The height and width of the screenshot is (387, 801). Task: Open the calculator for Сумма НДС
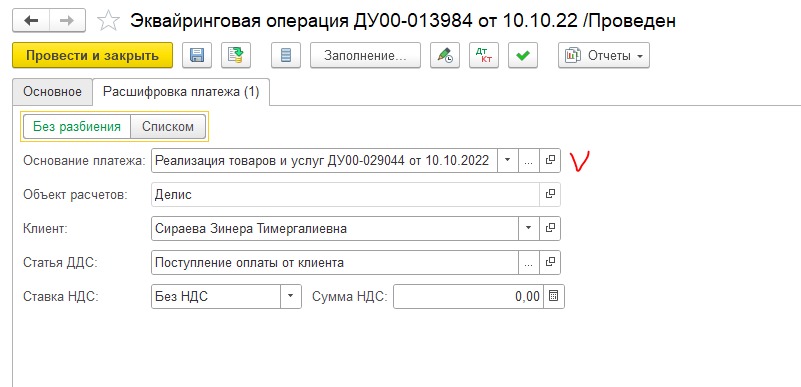pos(554,296)
